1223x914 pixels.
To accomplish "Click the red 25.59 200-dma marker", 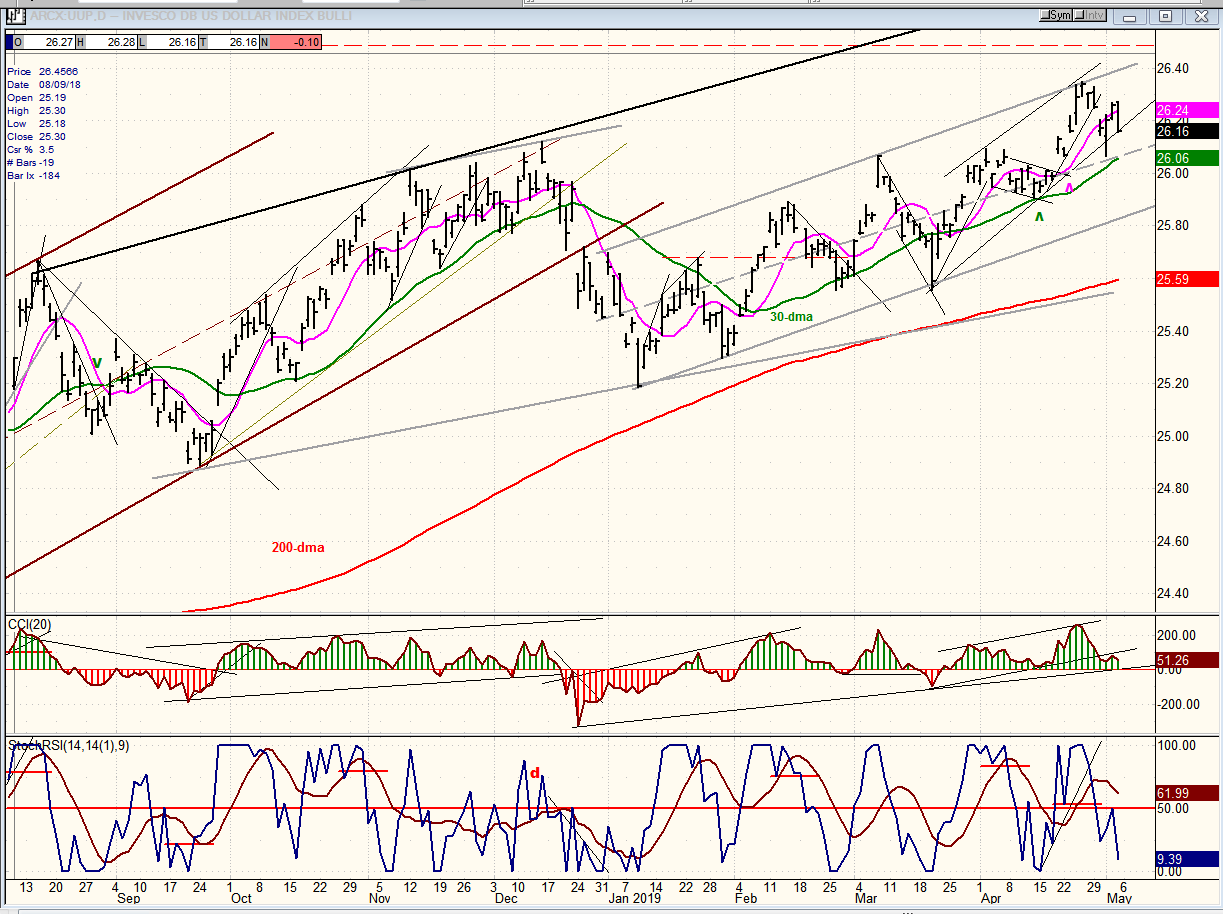I will (1186, 279).
